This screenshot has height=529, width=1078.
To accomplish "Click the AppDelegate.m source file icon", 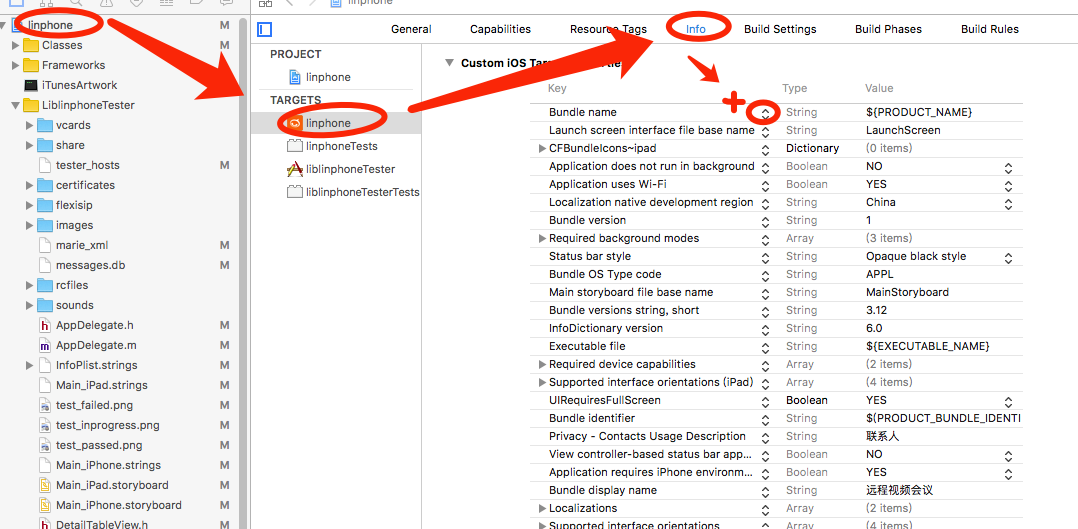I will point(45,345).
